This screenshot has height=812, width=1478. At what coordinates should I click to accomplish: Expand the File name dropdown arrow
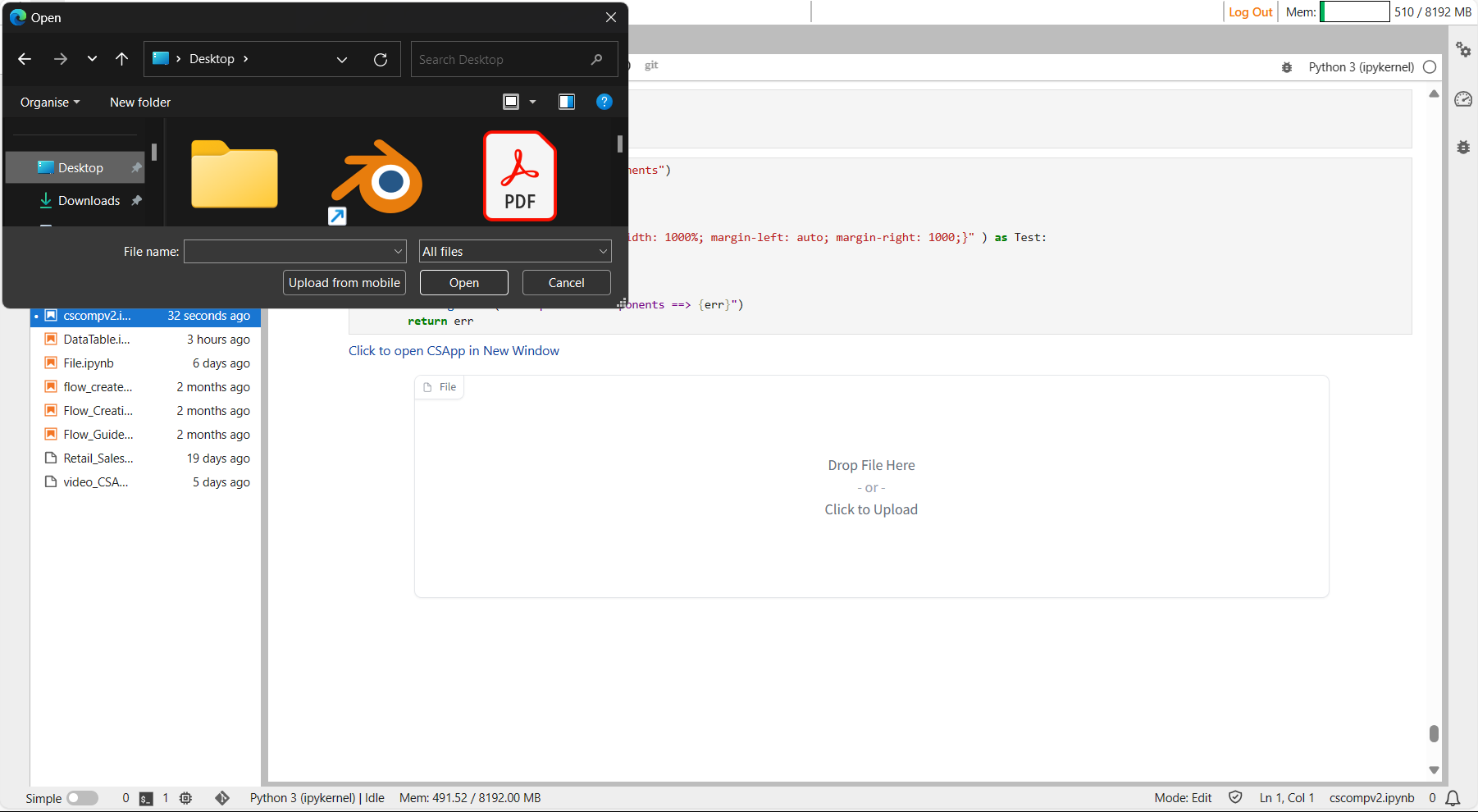point(399,251)
